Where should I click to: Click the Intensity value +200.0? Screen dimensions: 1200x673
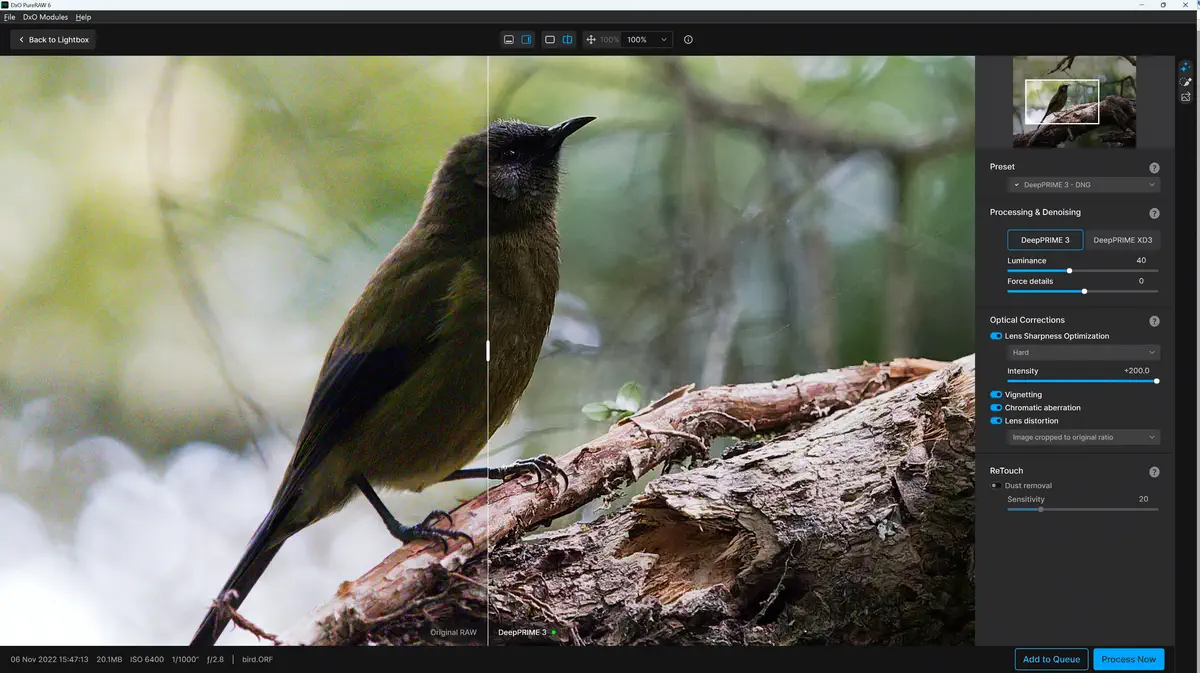click(1136, 371)
